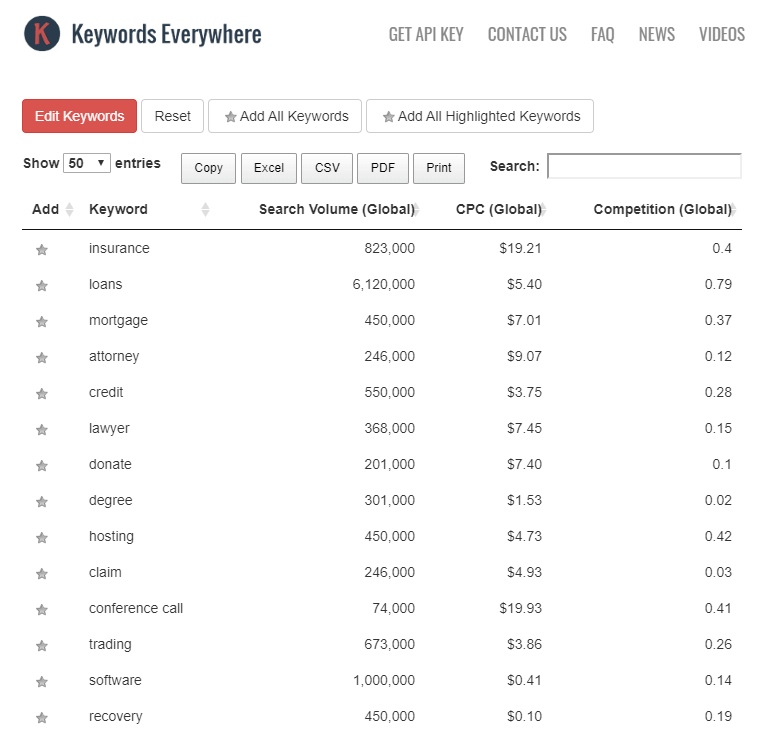Select the mortgage keyword text
The image size is (764, 735).
118,320
